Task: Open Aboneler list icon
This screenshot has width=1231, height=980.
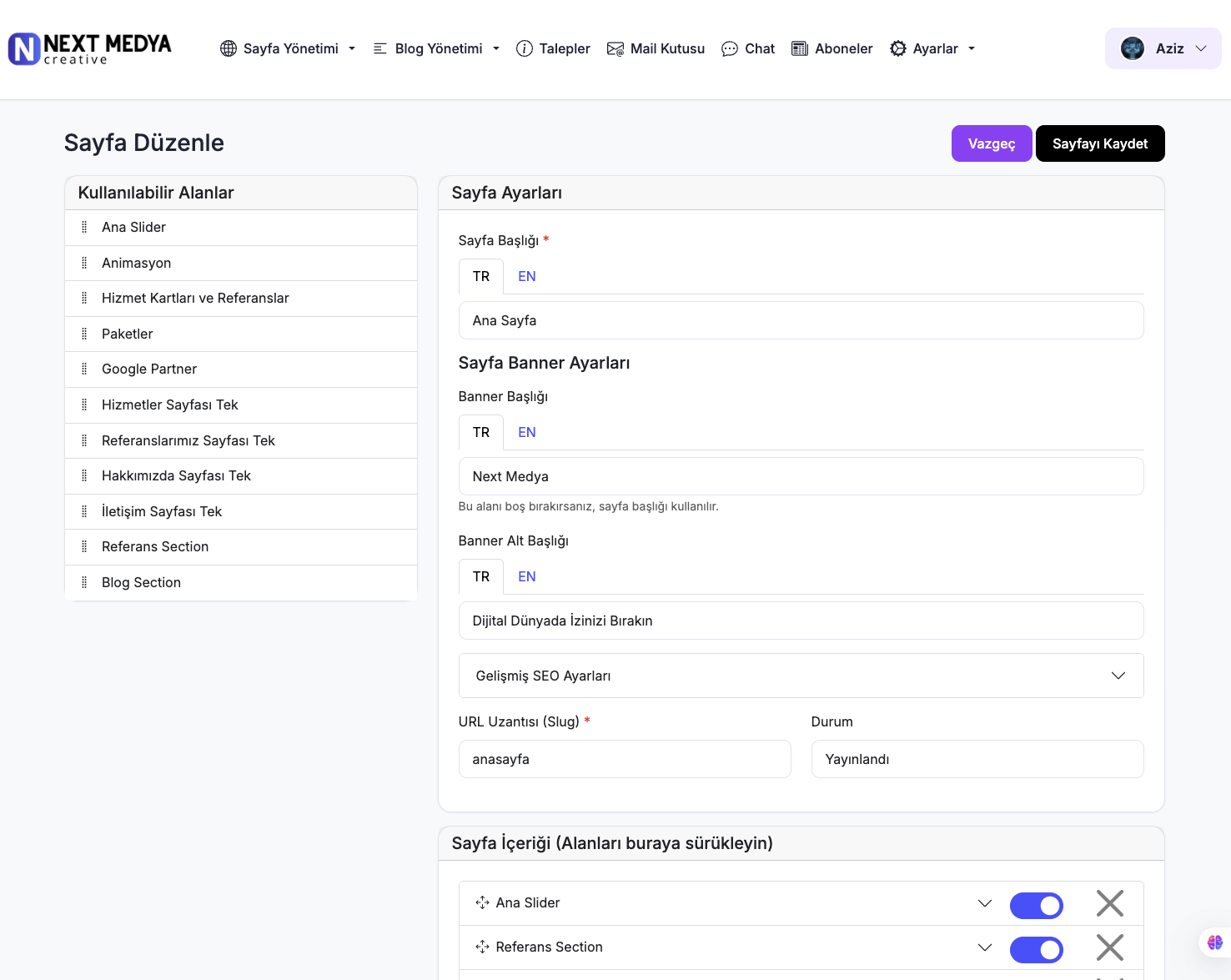Action: [800, 49]
